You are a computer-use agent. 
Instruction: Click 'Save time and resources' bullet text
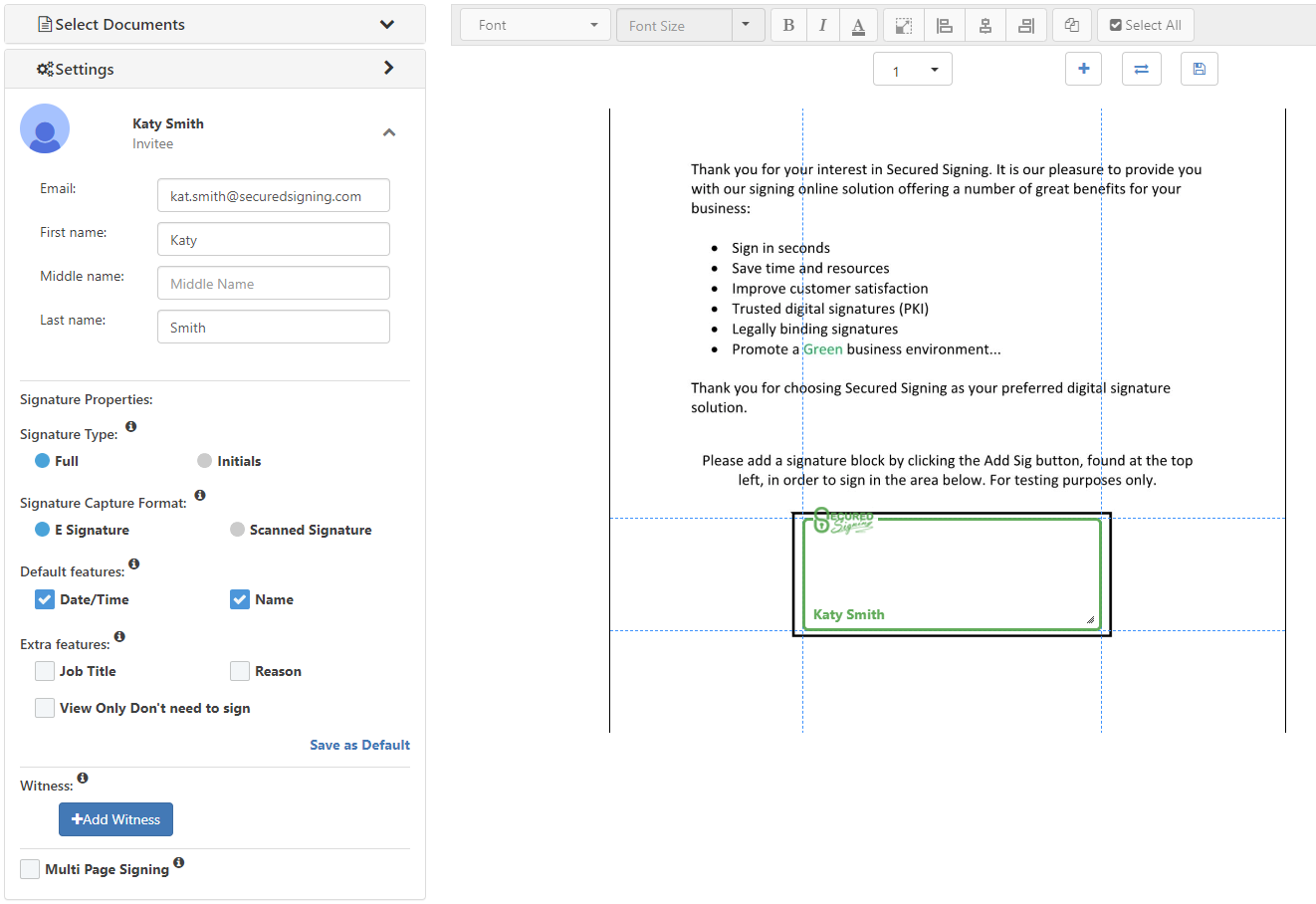click(810, 268)
